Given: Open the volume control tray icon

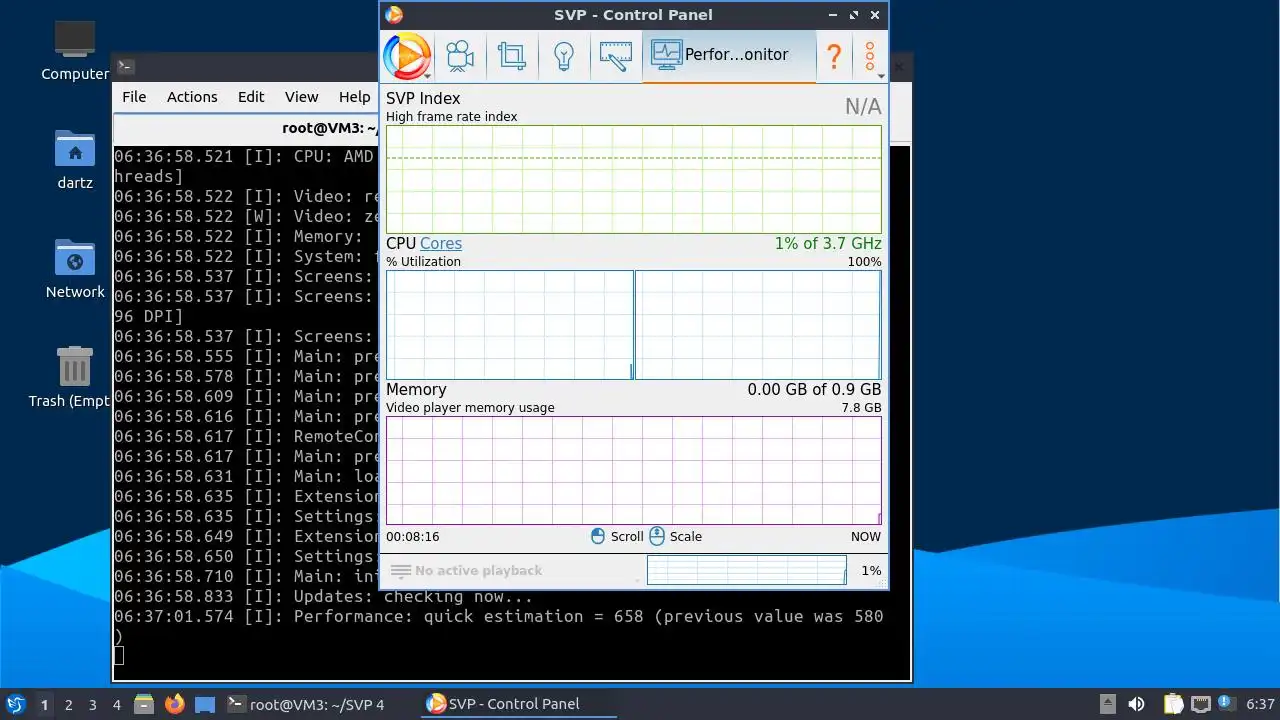Looking at the screenshot, I should pos(1136,704).
